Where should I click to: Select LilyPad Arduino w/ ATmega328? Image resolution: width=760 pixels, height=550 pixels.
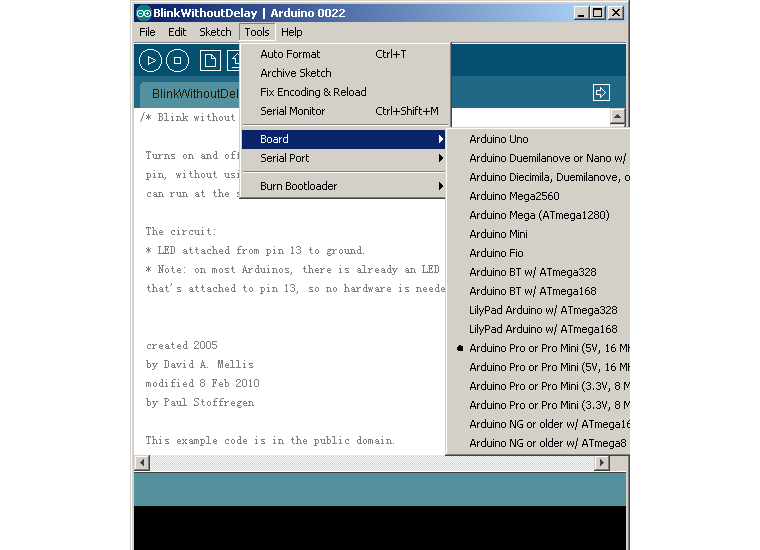(539, 310)
